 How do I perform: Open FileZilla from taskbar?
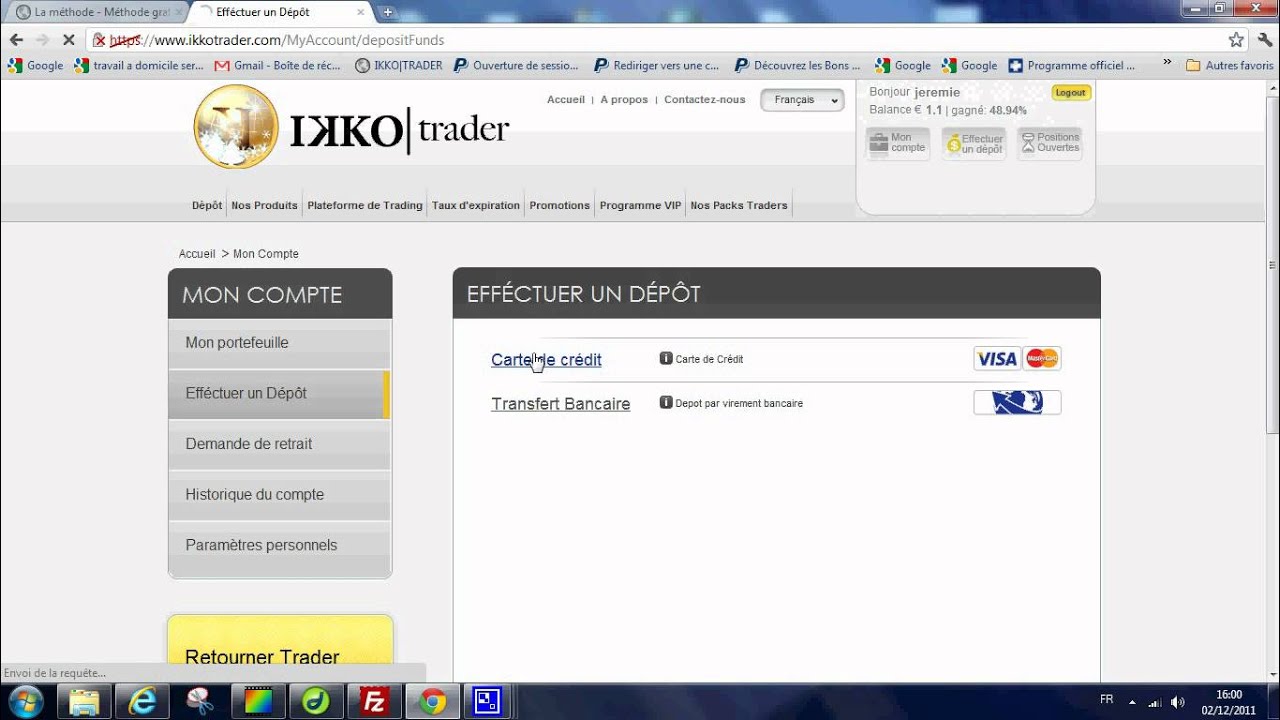(x=374, y=702)
